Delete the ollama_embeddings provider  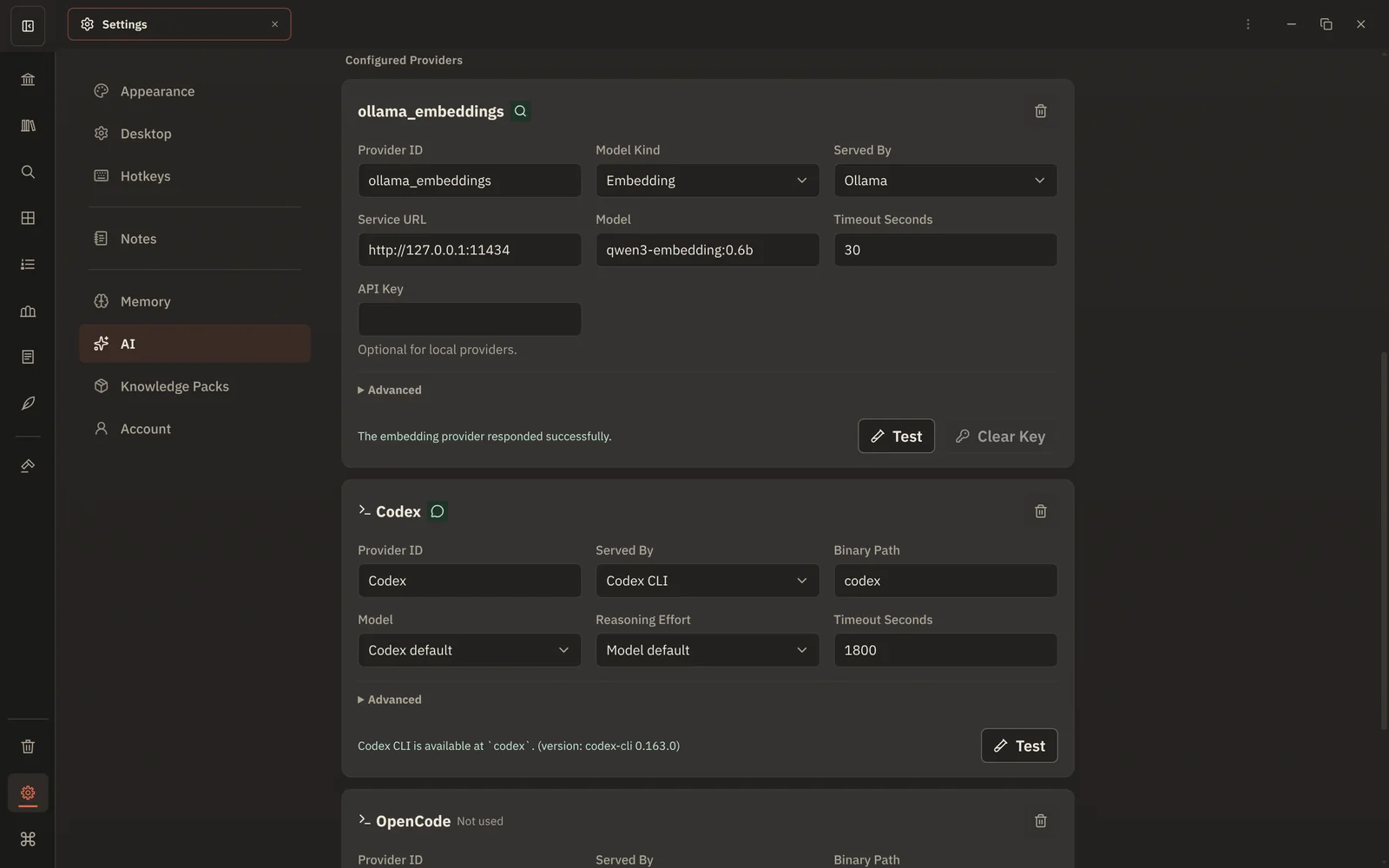(1040, 111)
